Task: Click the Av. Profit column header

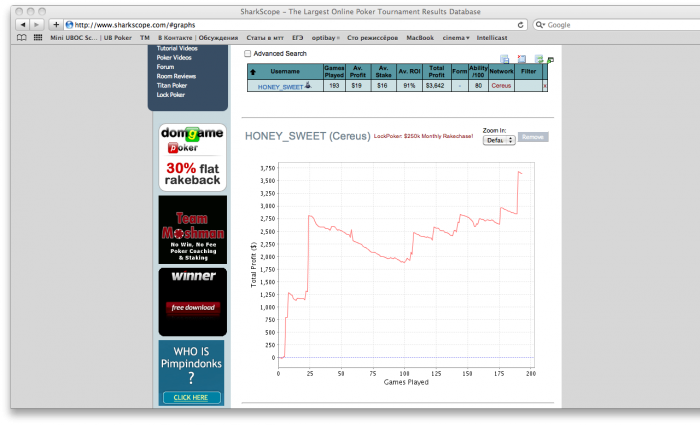Action: [358, 71]
